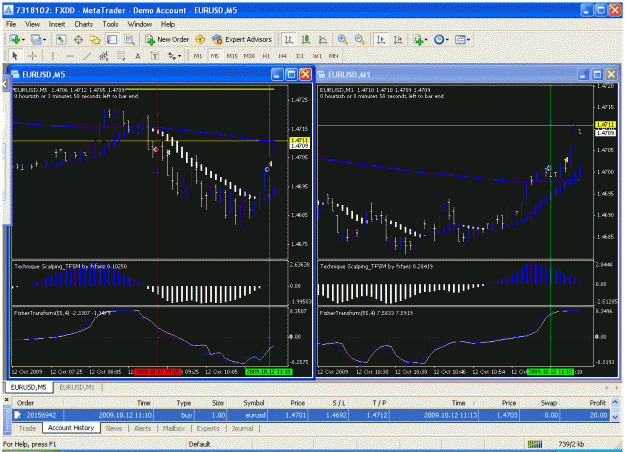
Task: Select the Text Label tool
Action: [x=155, y=56]
